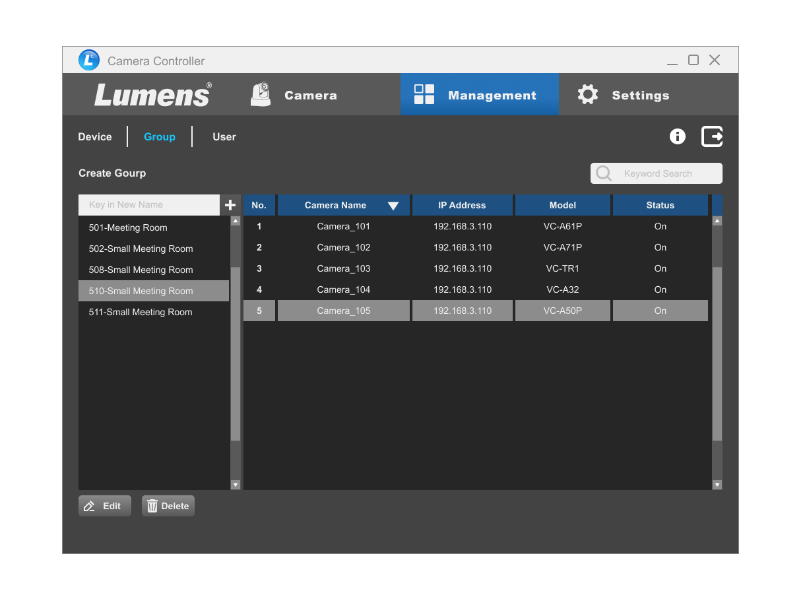The width and height of the screenshot is (800, 600).
Task: Select the Management grid icon
Action: (x=424, y=94)
